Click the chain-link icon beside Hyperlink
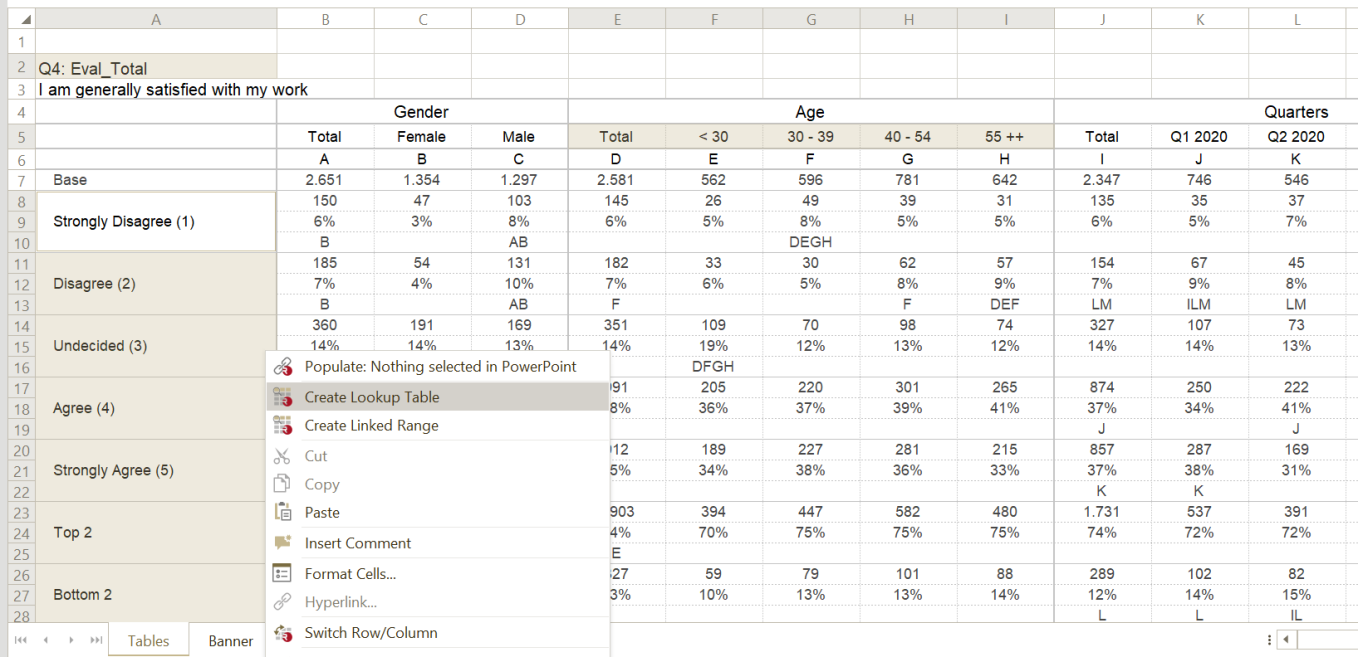1358x657 pixels. tap(284, 601)
